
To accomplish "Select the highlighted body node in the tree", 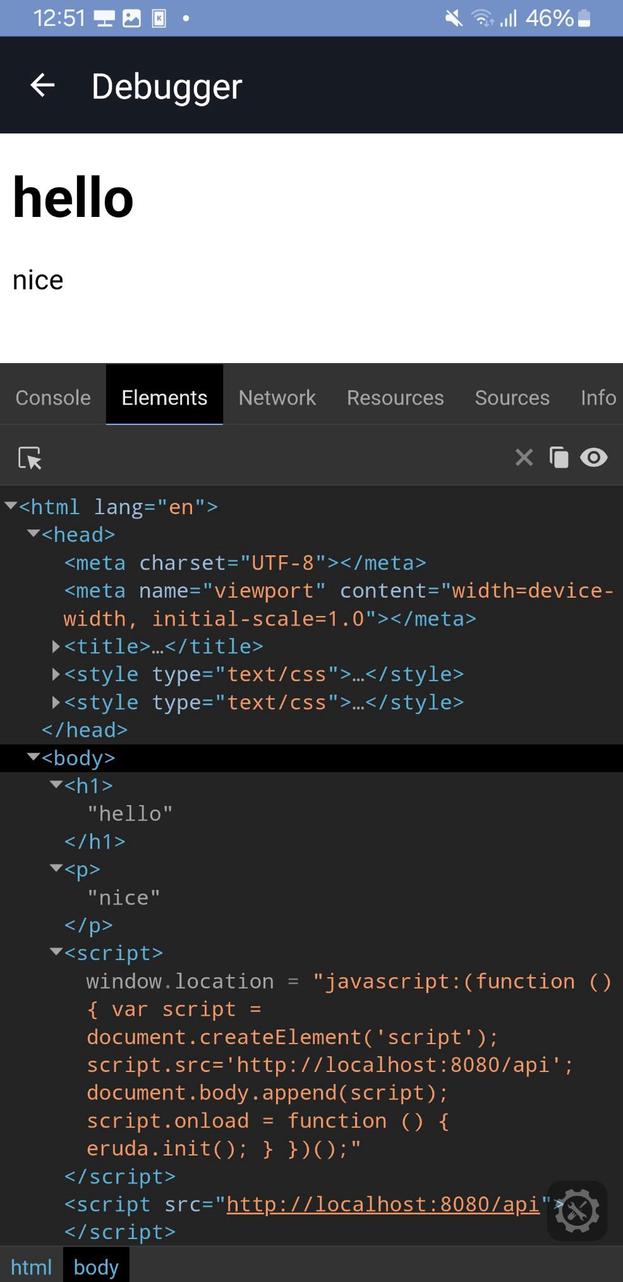I will tap(77, 757).
